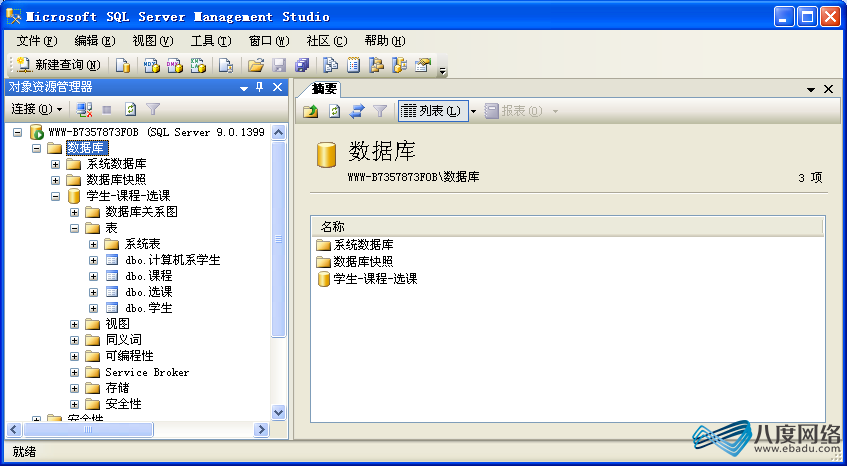This screenshot has height=466, width=847.
Task: Click the Synchronize arrows icon in summary toolbar
Action: (357, 111)
